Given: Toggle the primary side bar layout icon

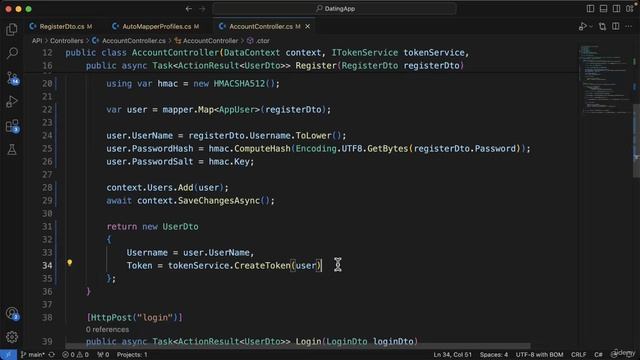Looking at the screenshot, I should pos(590,9).
